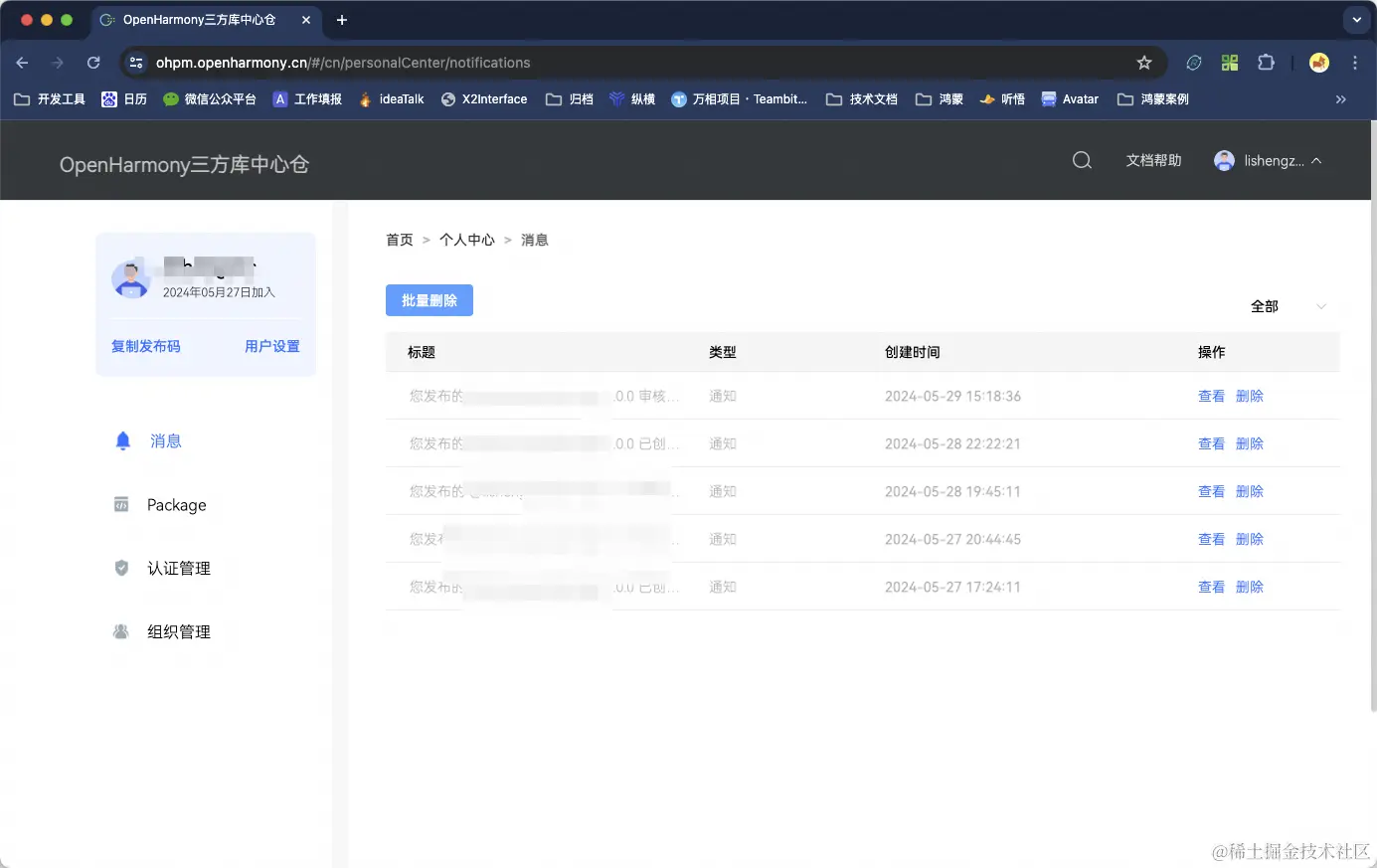Screen dimensions: 1377x868
Task: Click the user avatar in page header
Action: [x=1225, y=160]
